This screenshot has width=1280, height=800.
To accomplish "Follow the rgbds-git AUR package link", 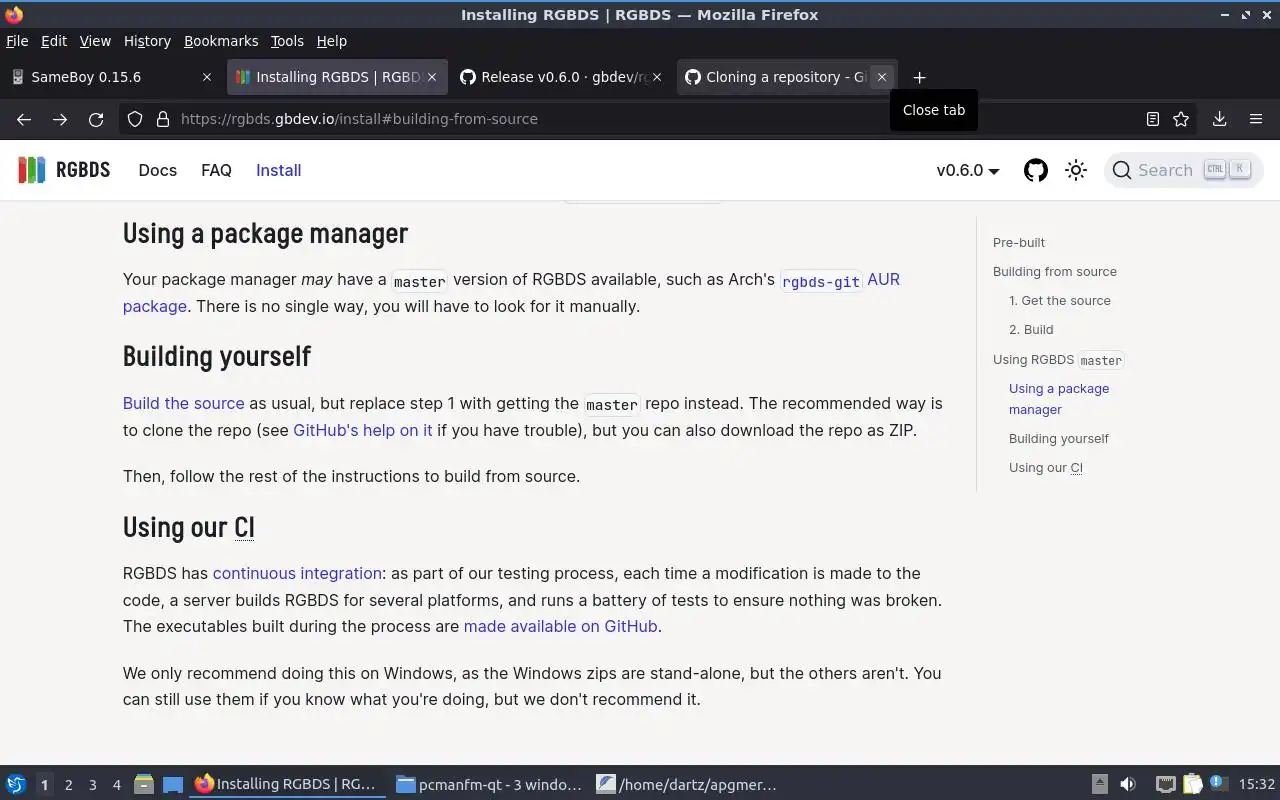I will pyautogui.click(x=840, y=280).
